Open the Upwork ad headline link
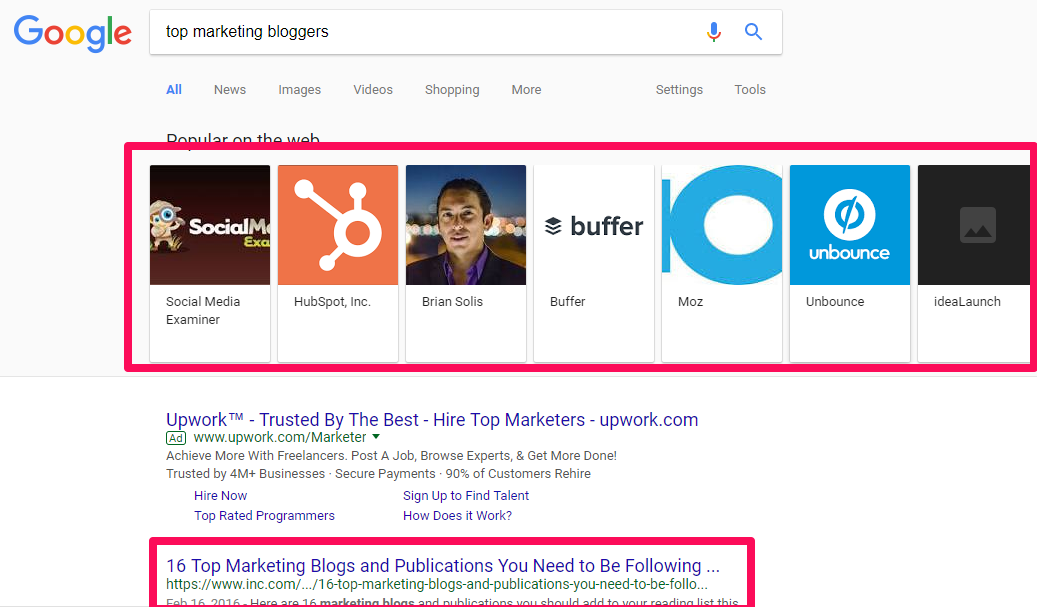 click(x=432, y=420)
